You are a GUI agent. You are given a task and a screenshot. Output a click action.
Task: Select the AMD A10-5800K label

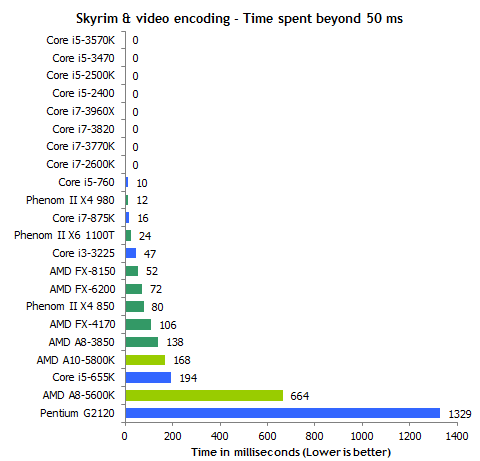[76, 360]
